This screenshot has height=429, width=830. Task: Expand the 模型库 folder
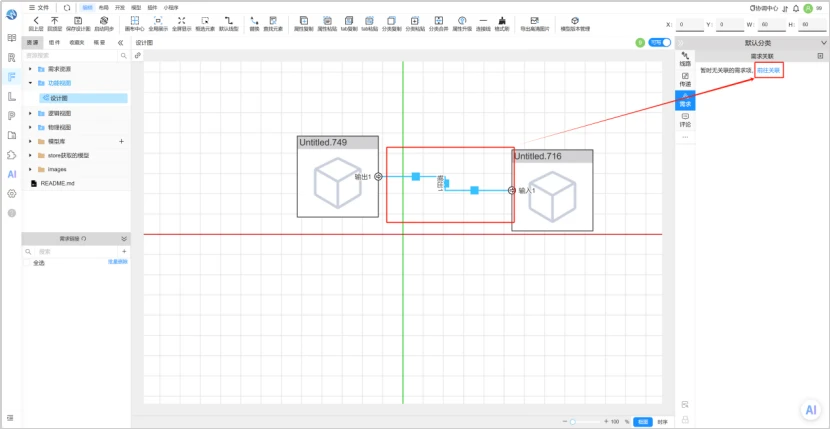[x=30, y=141]
